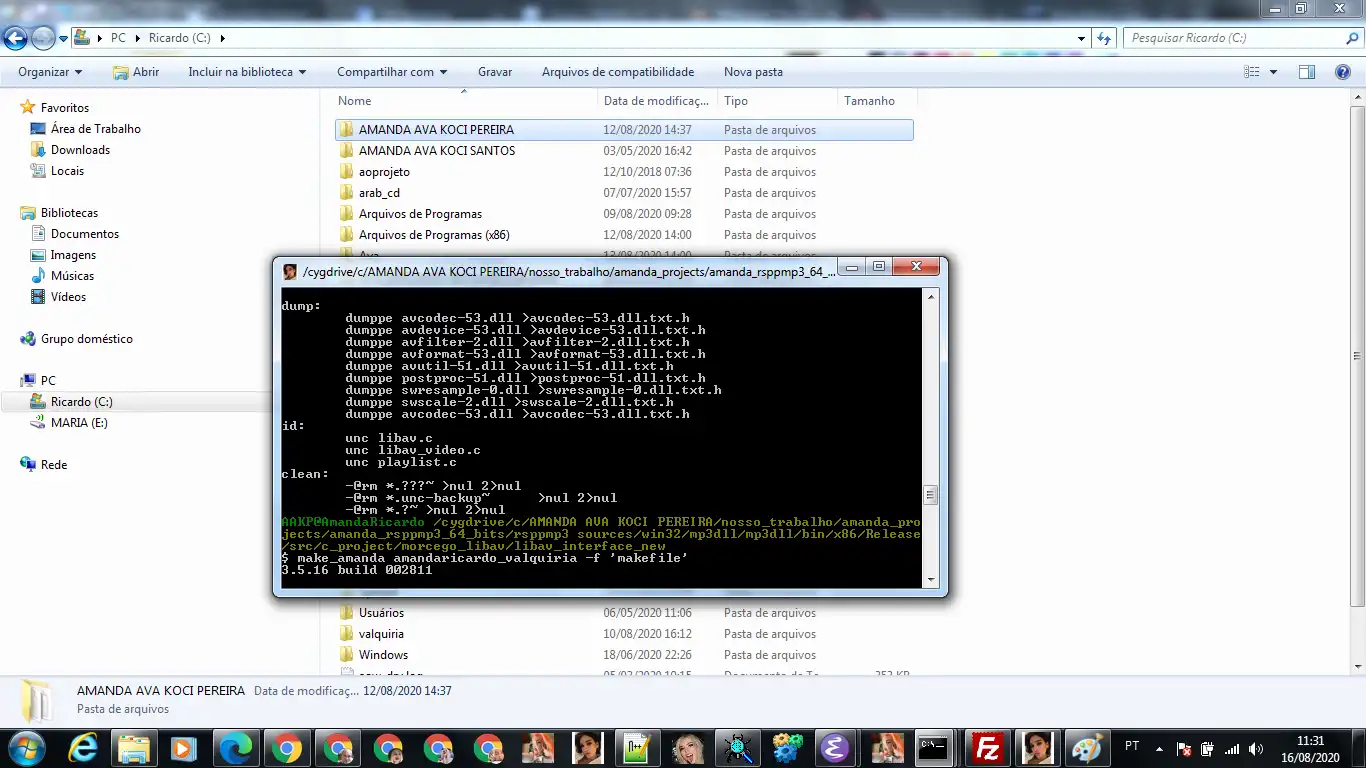The image size is (1366, 768).
Task: Toggle the preview pane icon
Action: [1307, 72]
